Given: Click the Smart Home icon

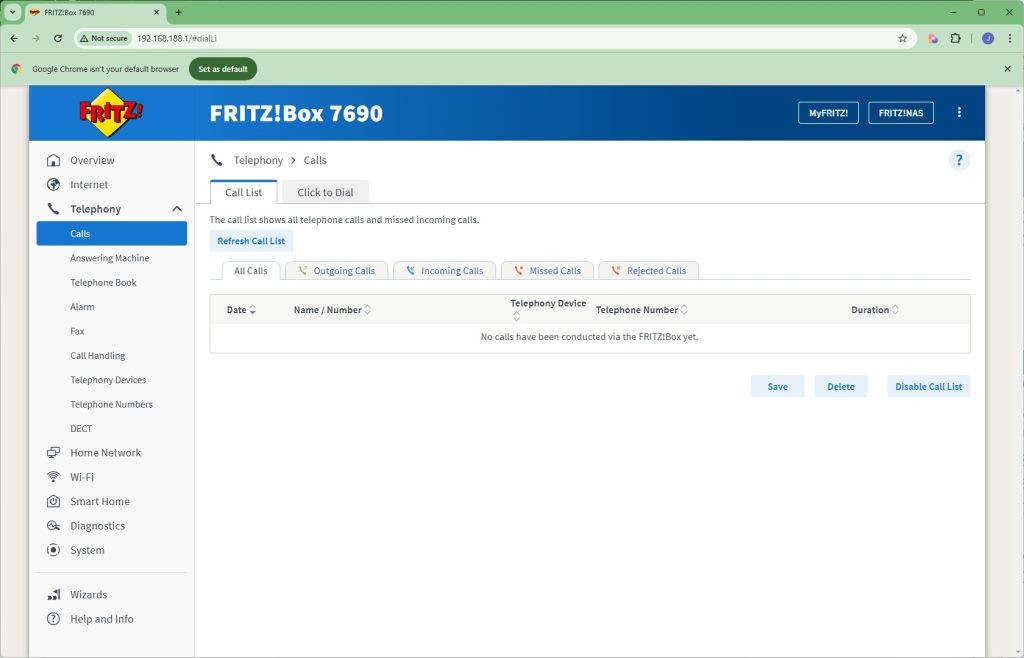Looking at the screenshot, I should [x=54, y=501].
